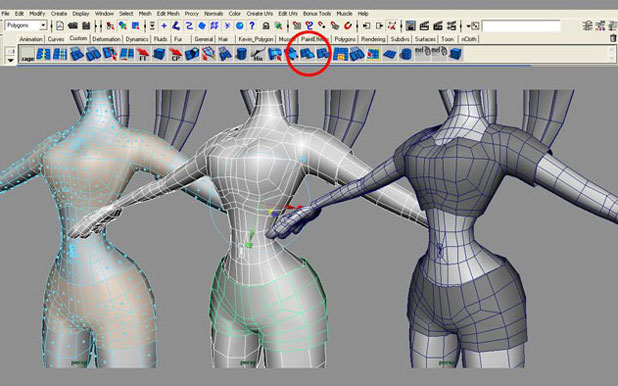This screenshot has width=618, height=386.
Task: Toggle the construction history icon
Action: click(392, 26)
